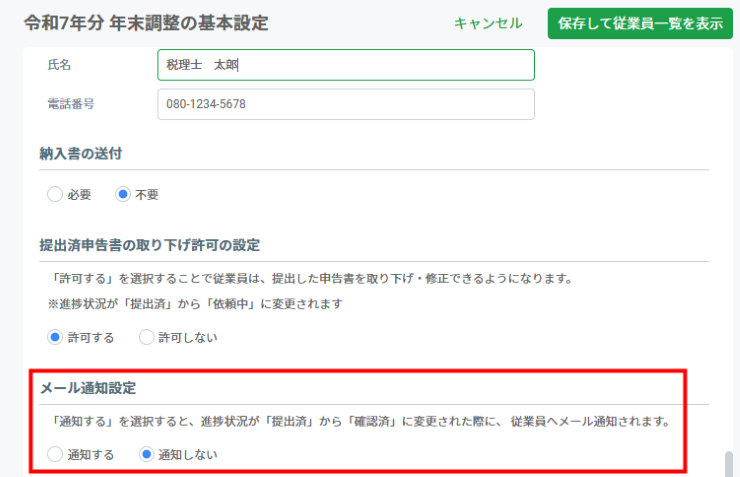Click the メール通知設定 section heading

87,388
